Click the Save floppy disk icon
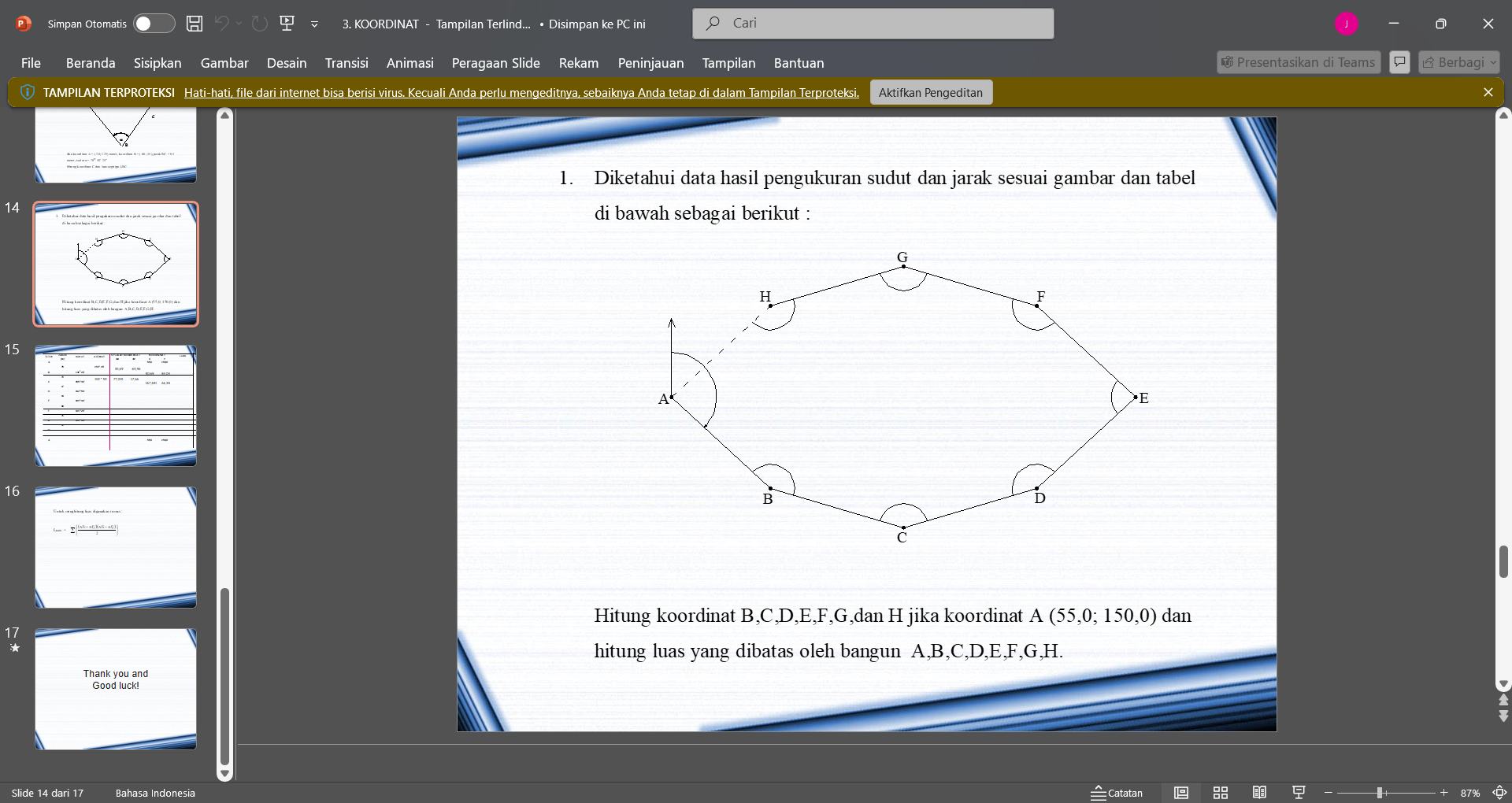This screenshot has height=803, width=1512. tap(195, 24)
